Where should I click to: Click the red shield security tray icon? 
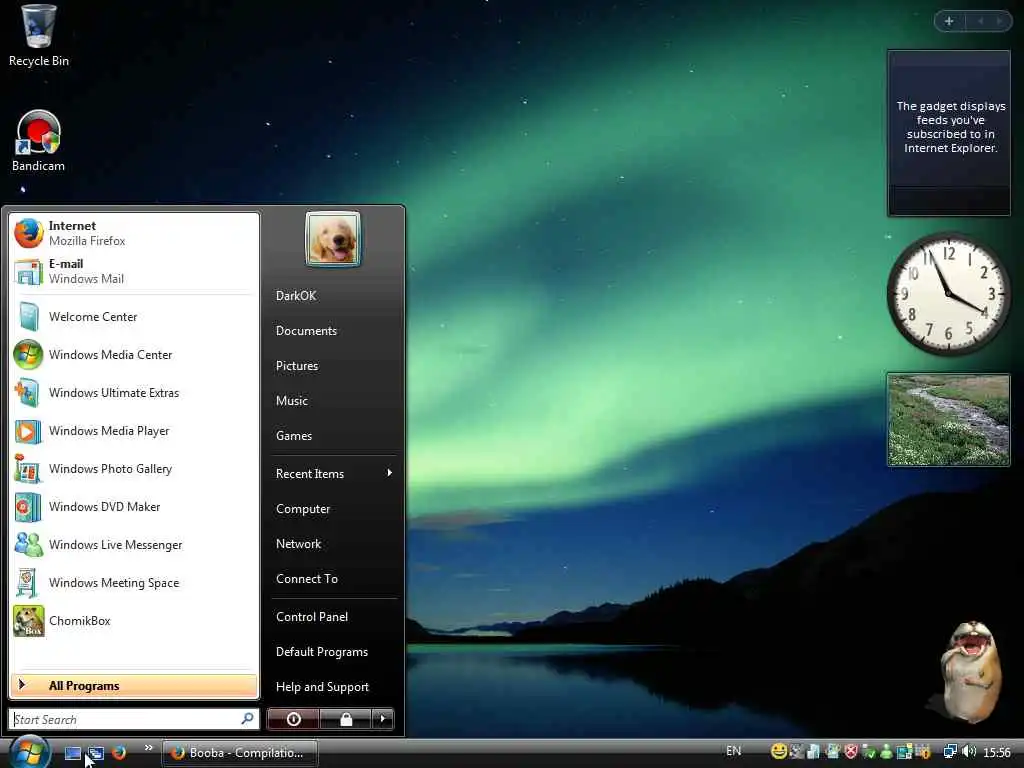851,752
